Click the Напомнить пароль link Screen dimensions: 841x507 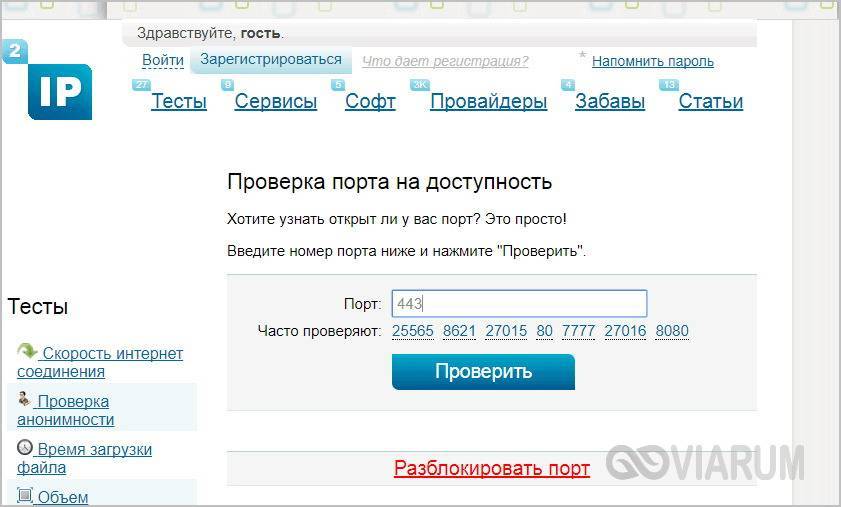652,61
